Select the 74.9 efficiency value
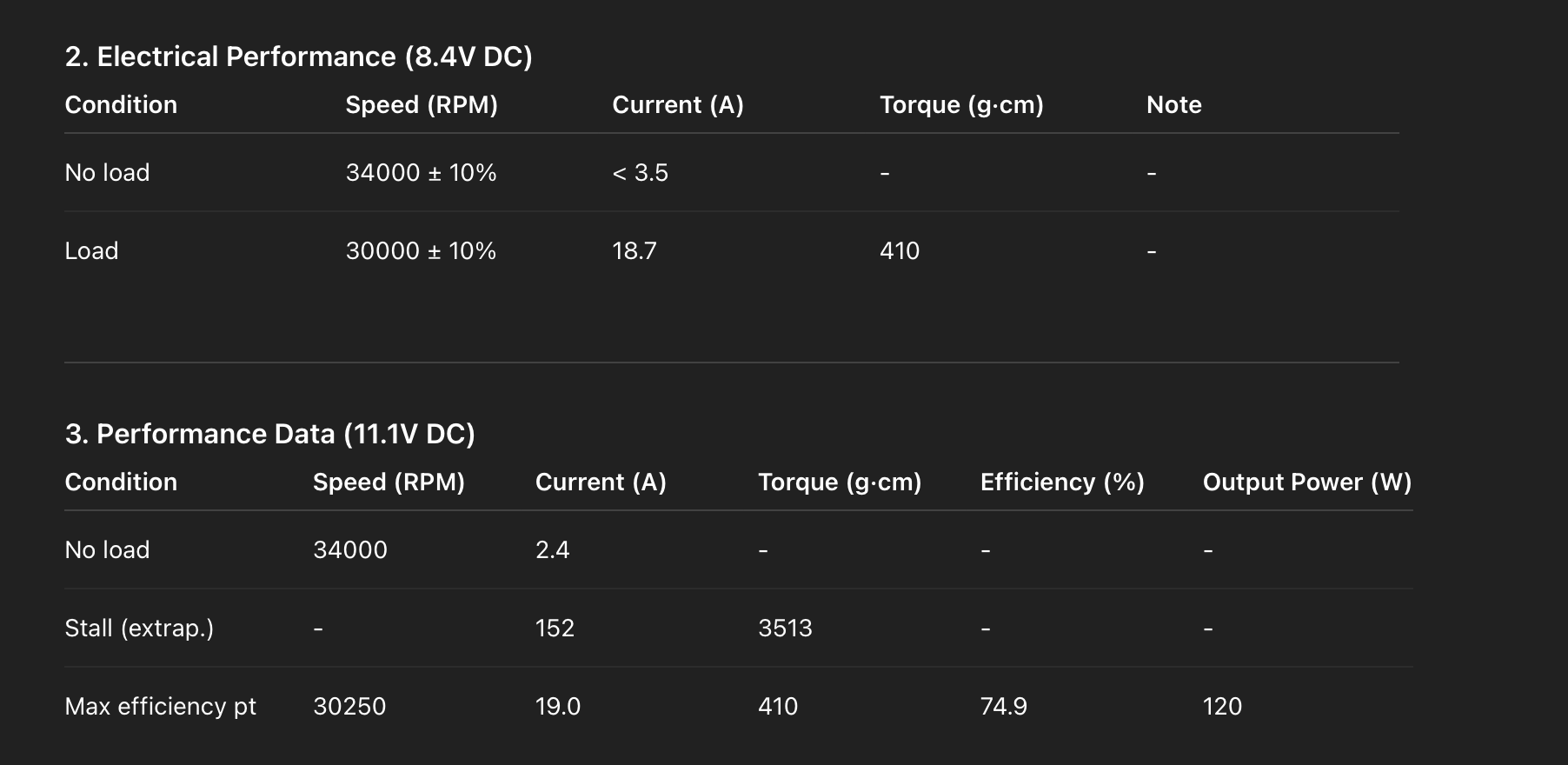This screenshot has height=765, width=1568. 1003,707
